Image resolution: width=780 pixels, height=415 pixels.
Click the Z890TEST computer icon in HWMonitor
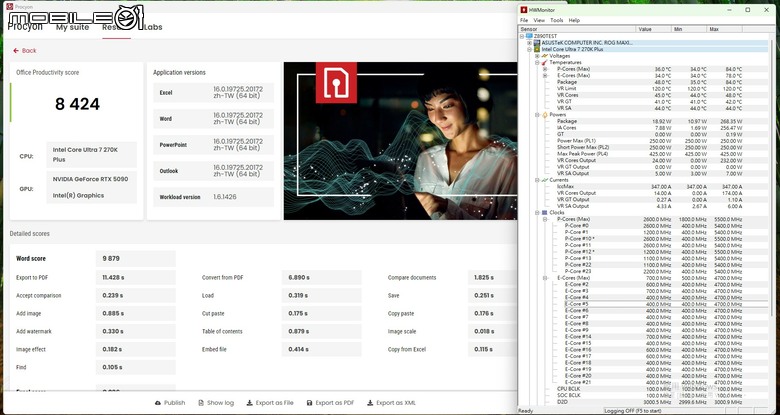(x=529, y=36)
